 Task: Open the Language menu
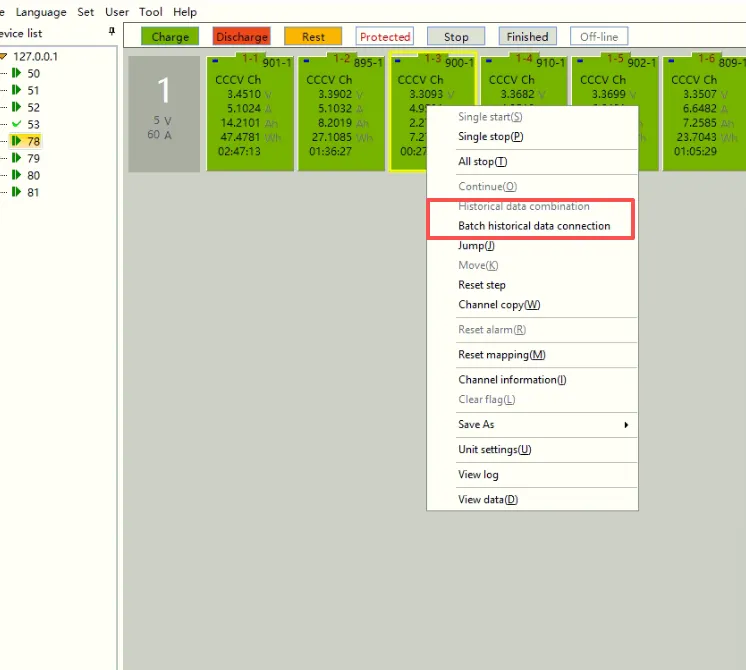click(x=41, y=12)
